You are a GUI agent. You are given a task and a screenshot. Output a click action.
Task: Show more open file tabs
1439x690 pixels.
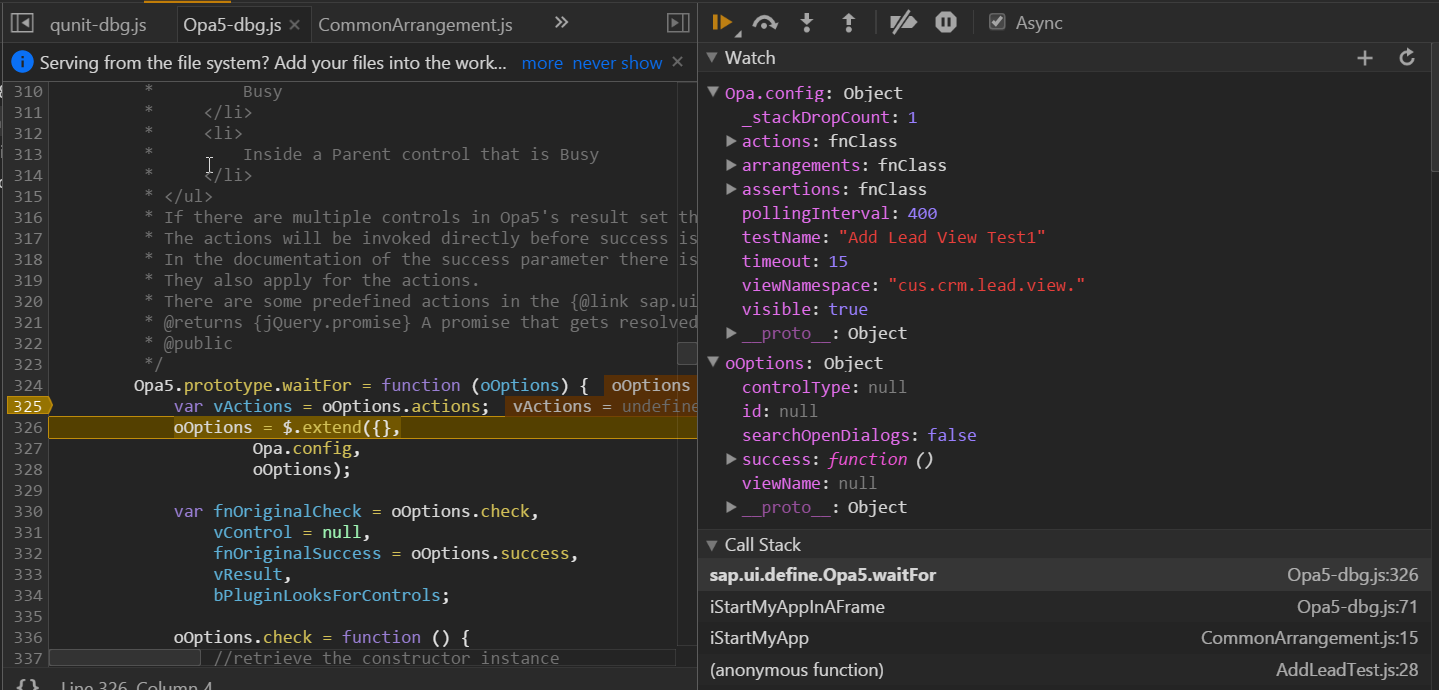coord(562,23)
